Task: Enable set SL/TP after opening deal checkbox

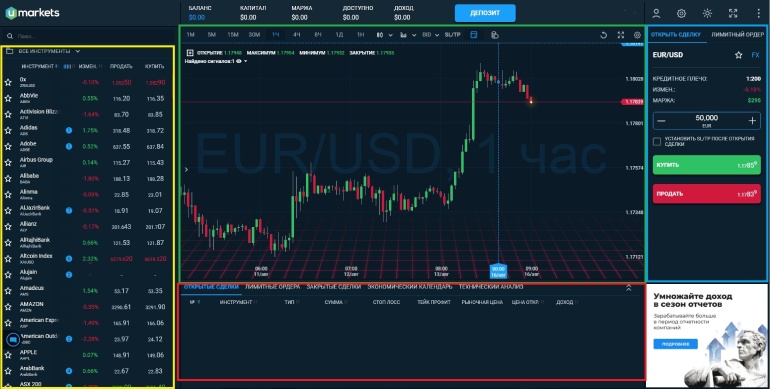Action: coord(657,141)
